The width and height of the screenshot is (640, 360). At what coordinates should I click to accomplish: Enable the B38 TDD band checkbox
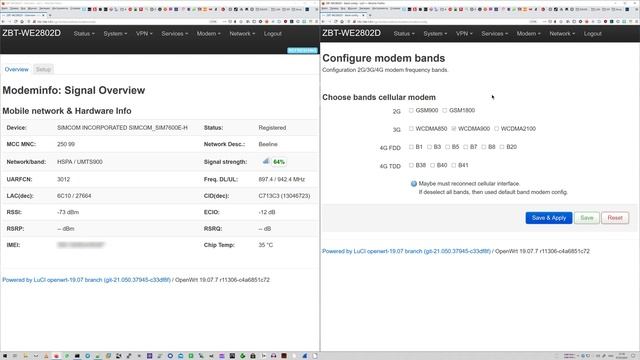[x=411, y=165]
